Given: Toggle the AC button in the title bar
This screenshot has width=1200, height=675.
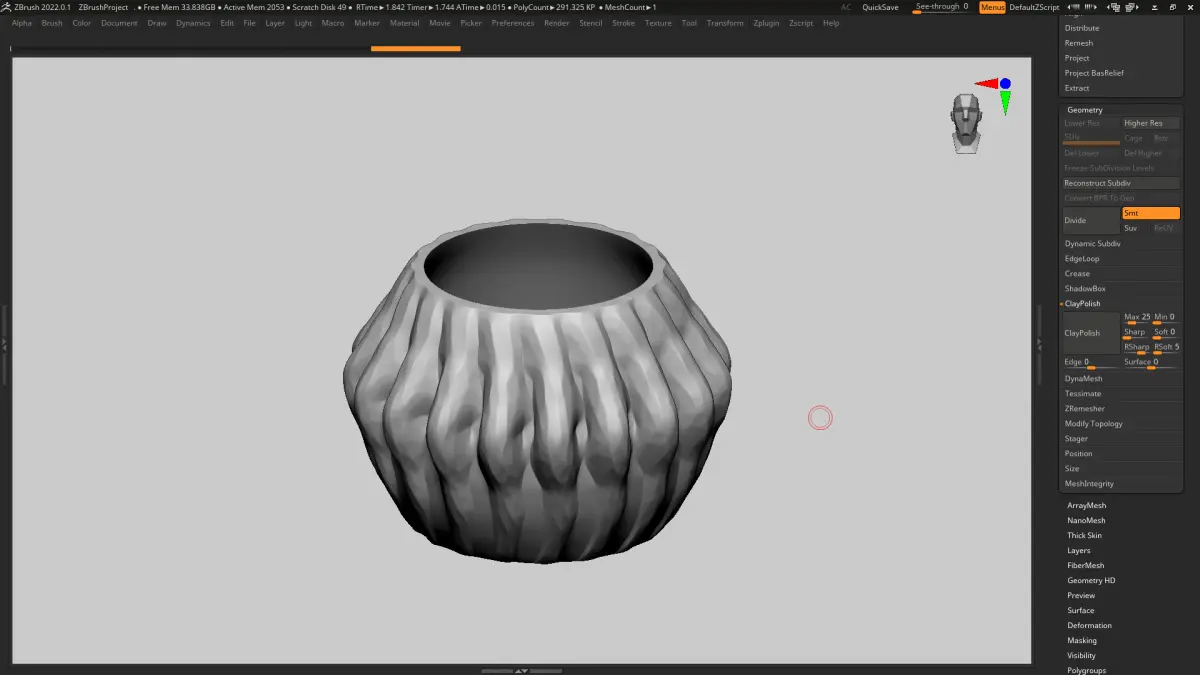Looking at the screenshot, I should point(846,7).
